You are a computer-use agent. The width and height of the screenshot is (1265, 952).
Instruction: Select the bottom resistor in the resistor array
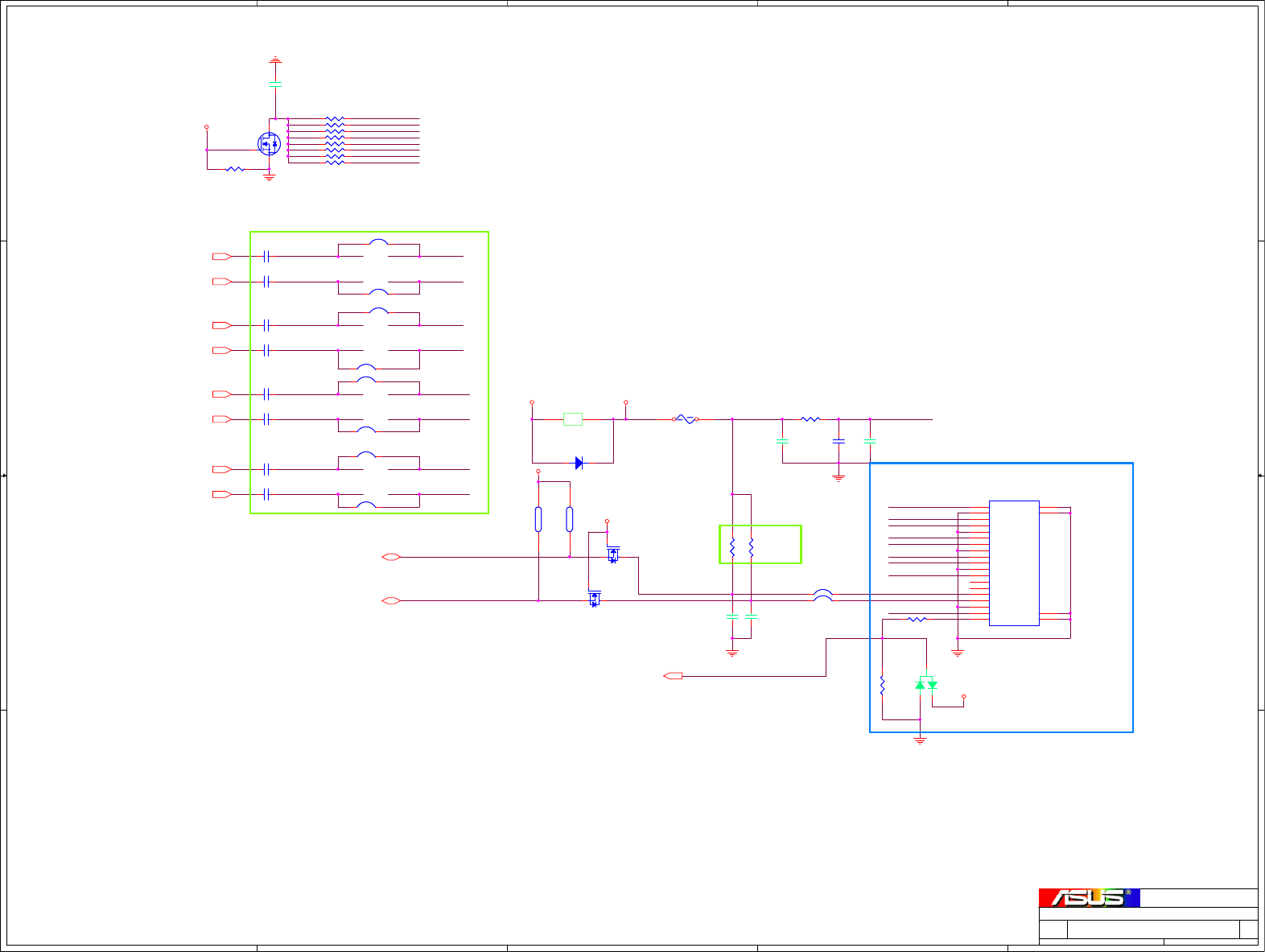coord(335,163)
